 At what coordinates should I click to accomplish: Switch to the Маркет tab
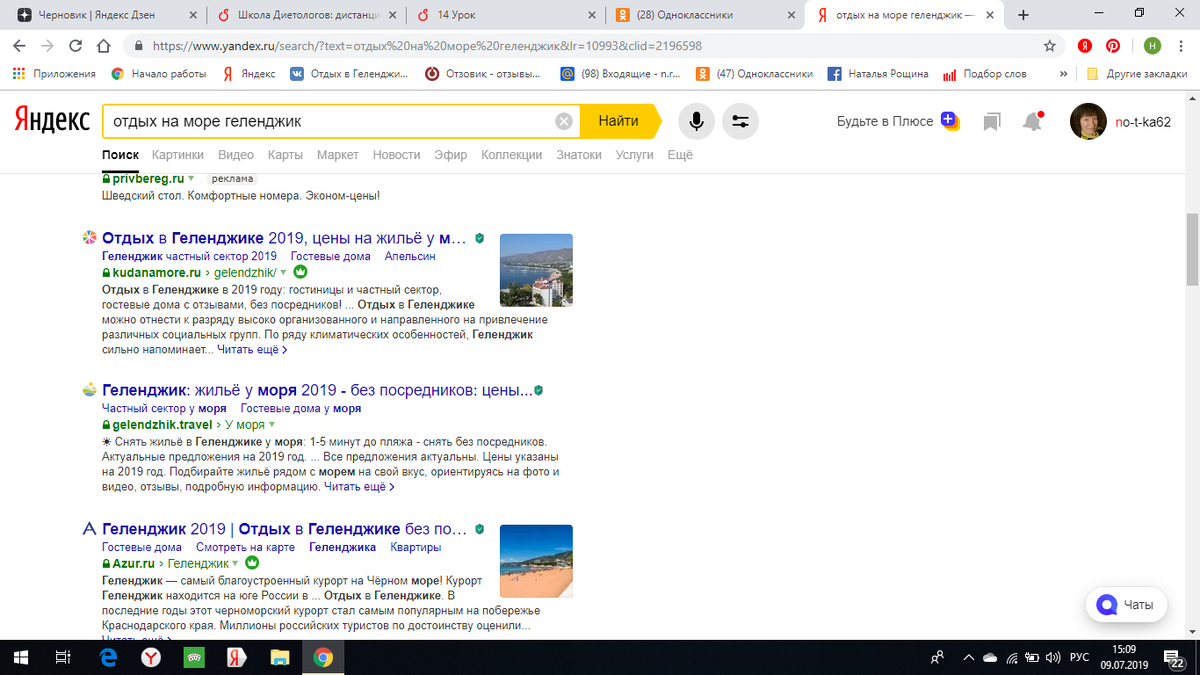(x=338, y=155)
